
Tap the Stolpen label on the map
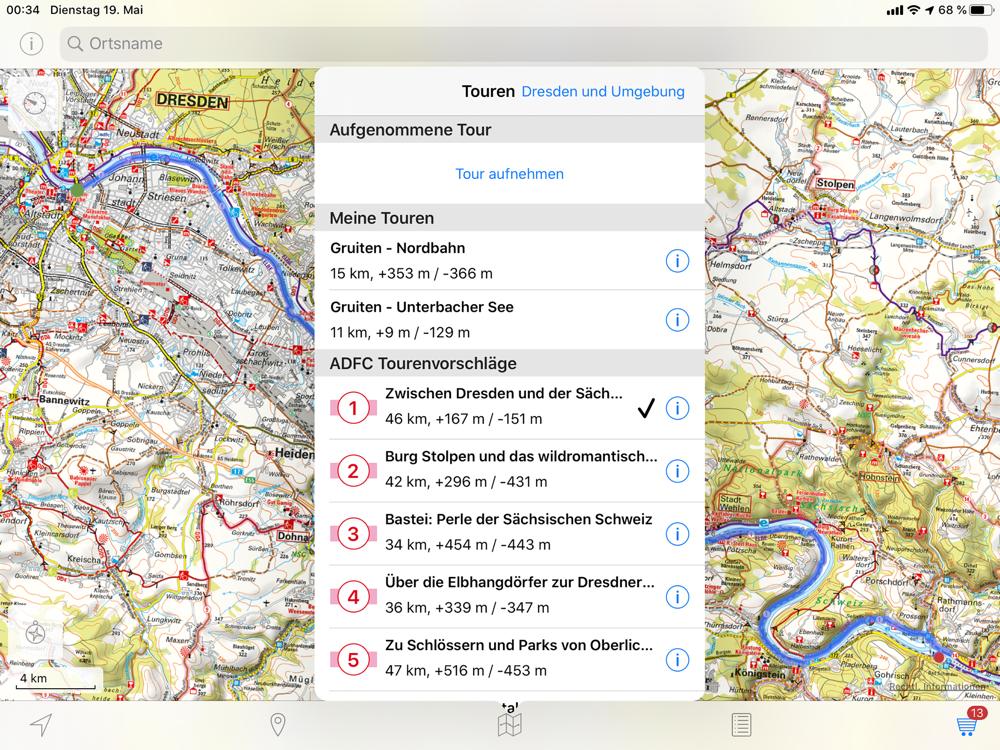835,184
